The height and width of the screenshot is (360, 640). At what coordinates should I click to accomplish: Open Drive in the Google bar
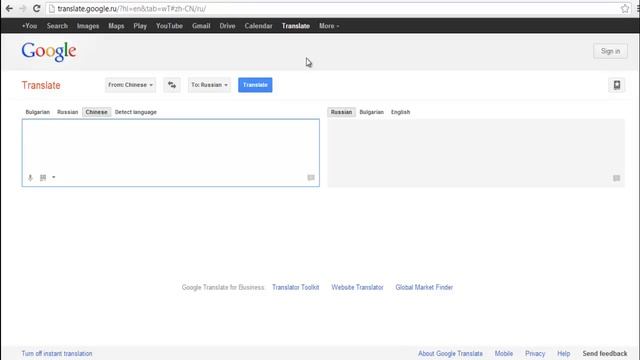[x=227, y=26]
